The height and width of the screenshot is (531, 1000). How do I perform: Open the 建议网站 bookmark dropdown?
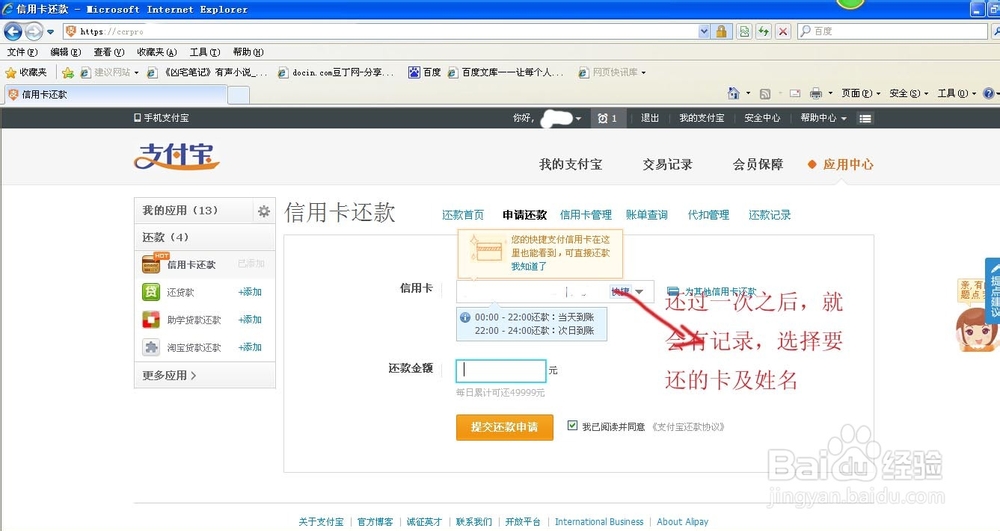109,73
